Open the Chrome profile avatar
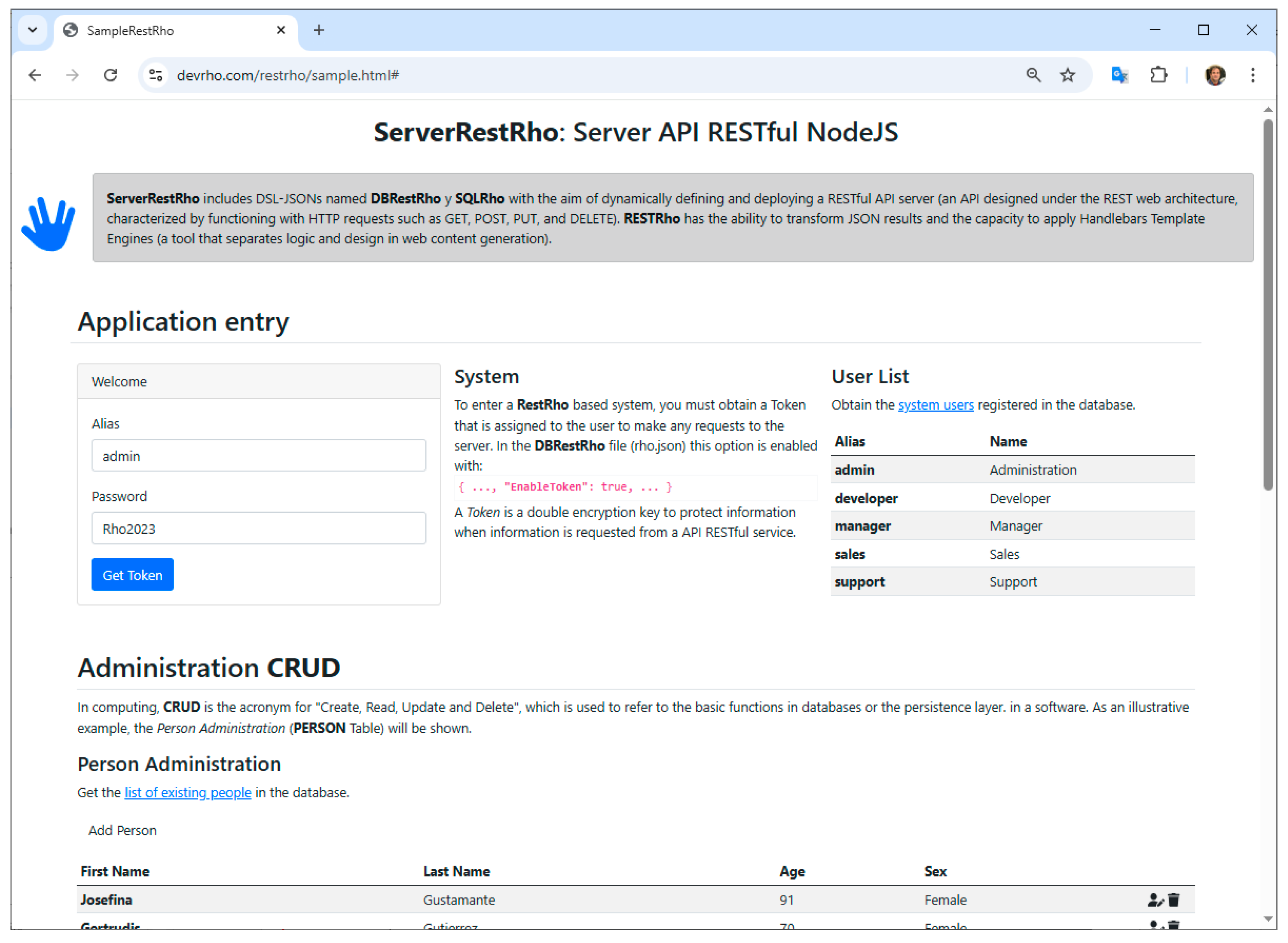Viewport: 1288px width, 943px height. click(x=1215, y=75)
